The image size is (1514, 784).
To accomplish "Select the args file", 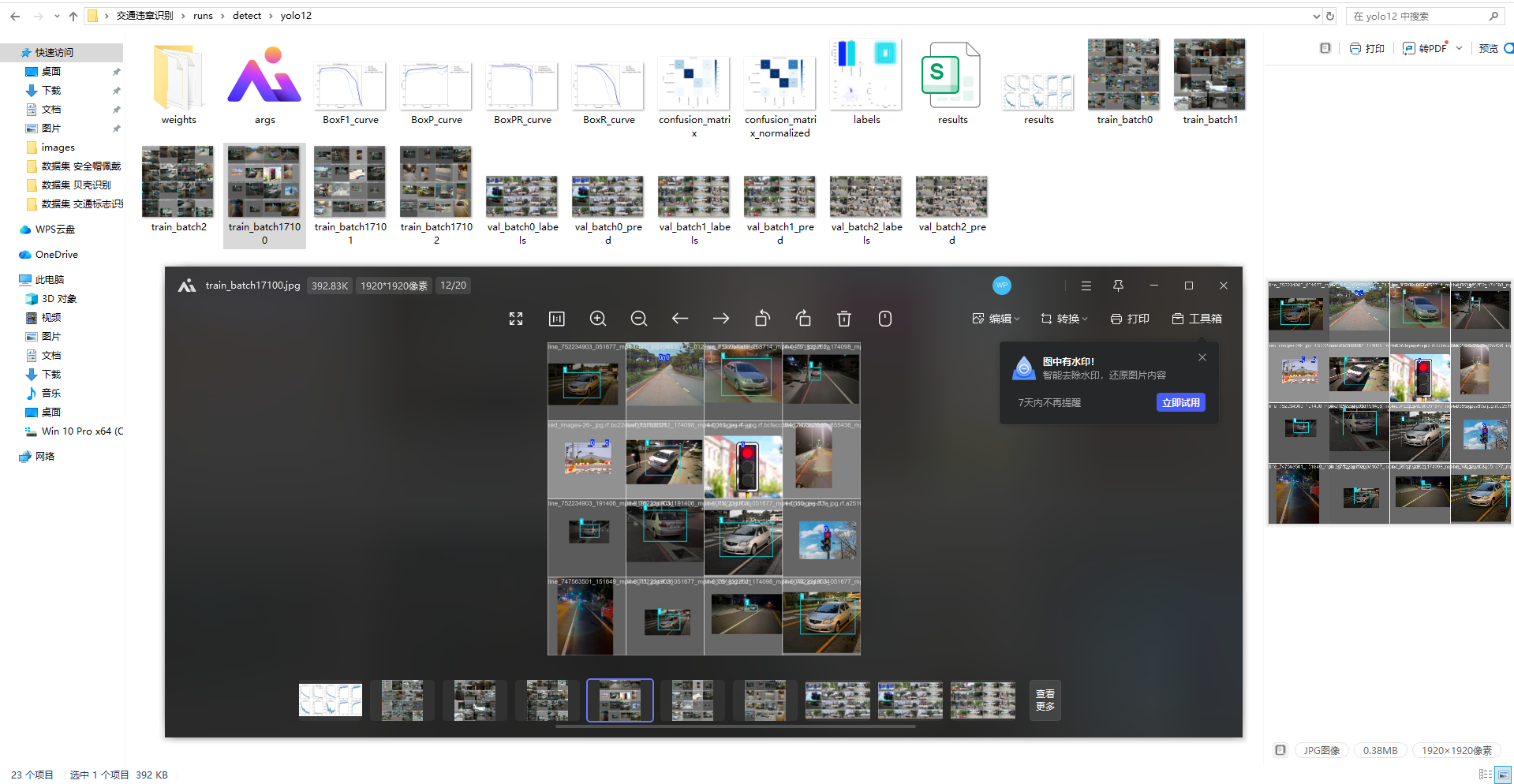I will click(264, 84).
